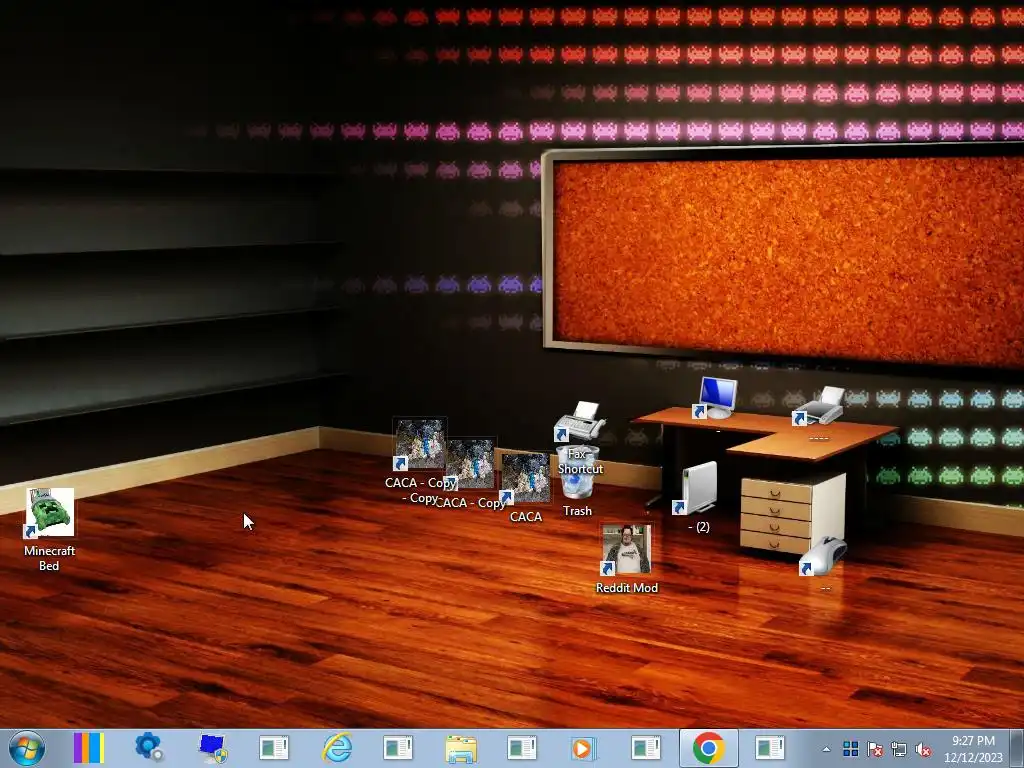Open the network status tray icon

pos(899,749)
